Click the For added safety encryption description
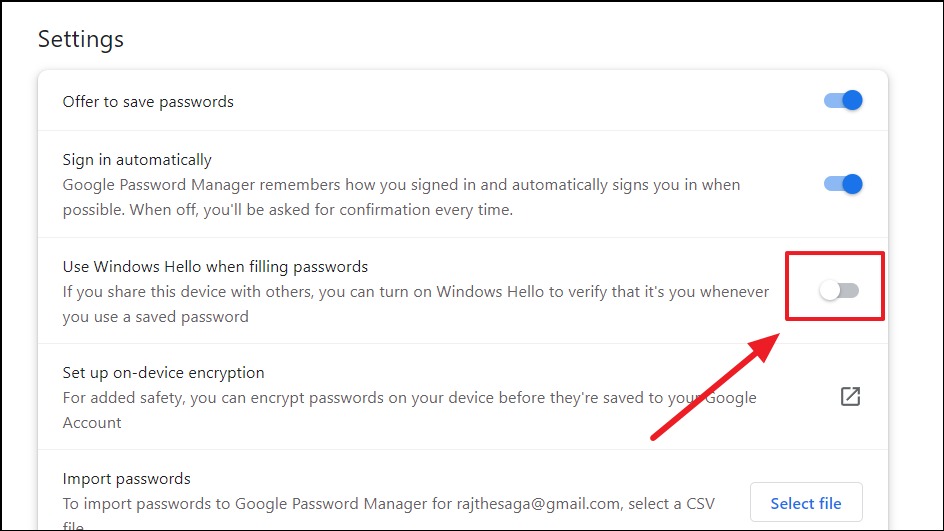Image resolution: width=944 pixels, height=531 pixels. (x=409, y=410)
